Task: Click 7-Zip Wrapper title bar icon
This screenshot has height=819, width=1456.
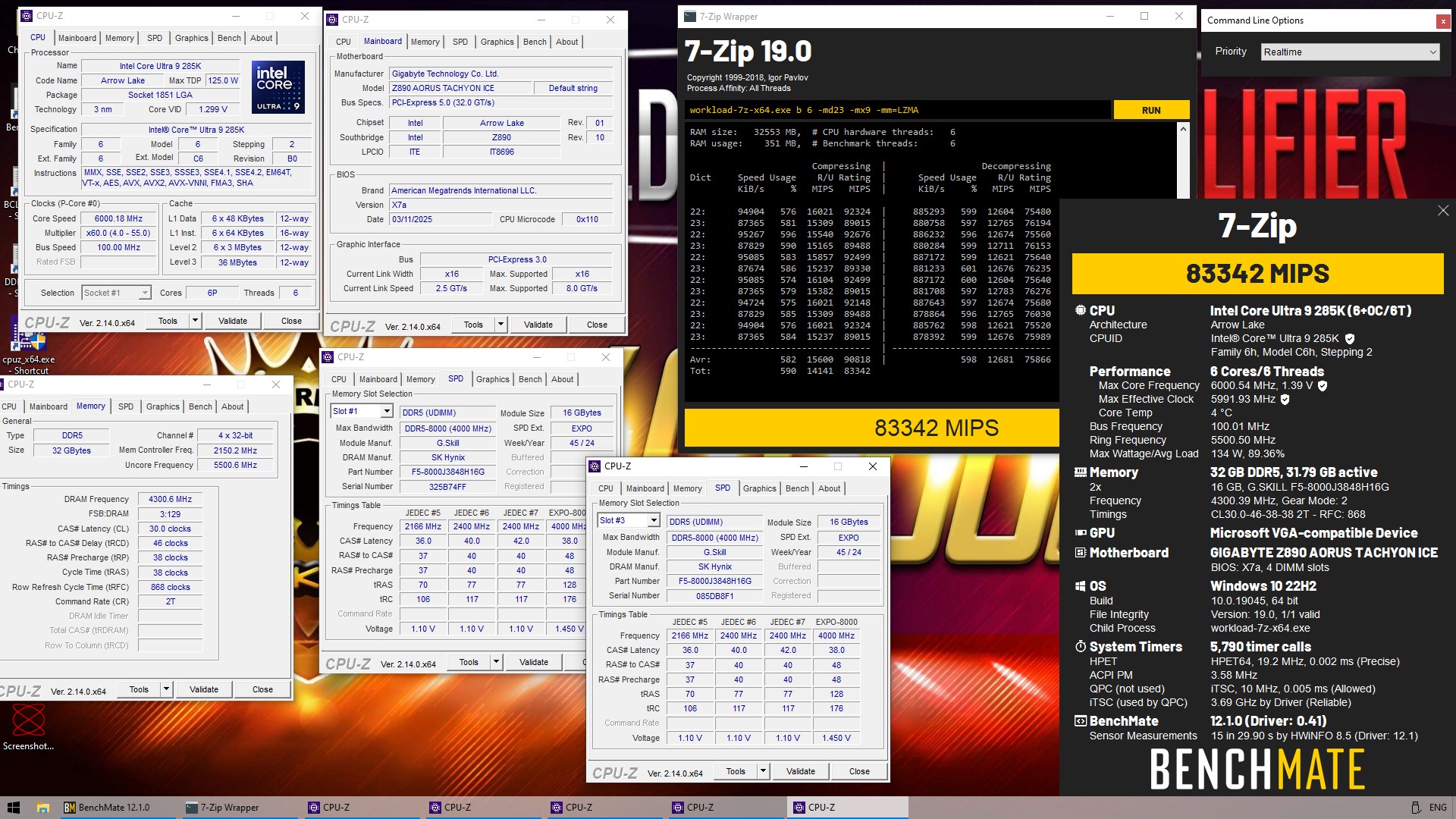Action: coord(690,17)
